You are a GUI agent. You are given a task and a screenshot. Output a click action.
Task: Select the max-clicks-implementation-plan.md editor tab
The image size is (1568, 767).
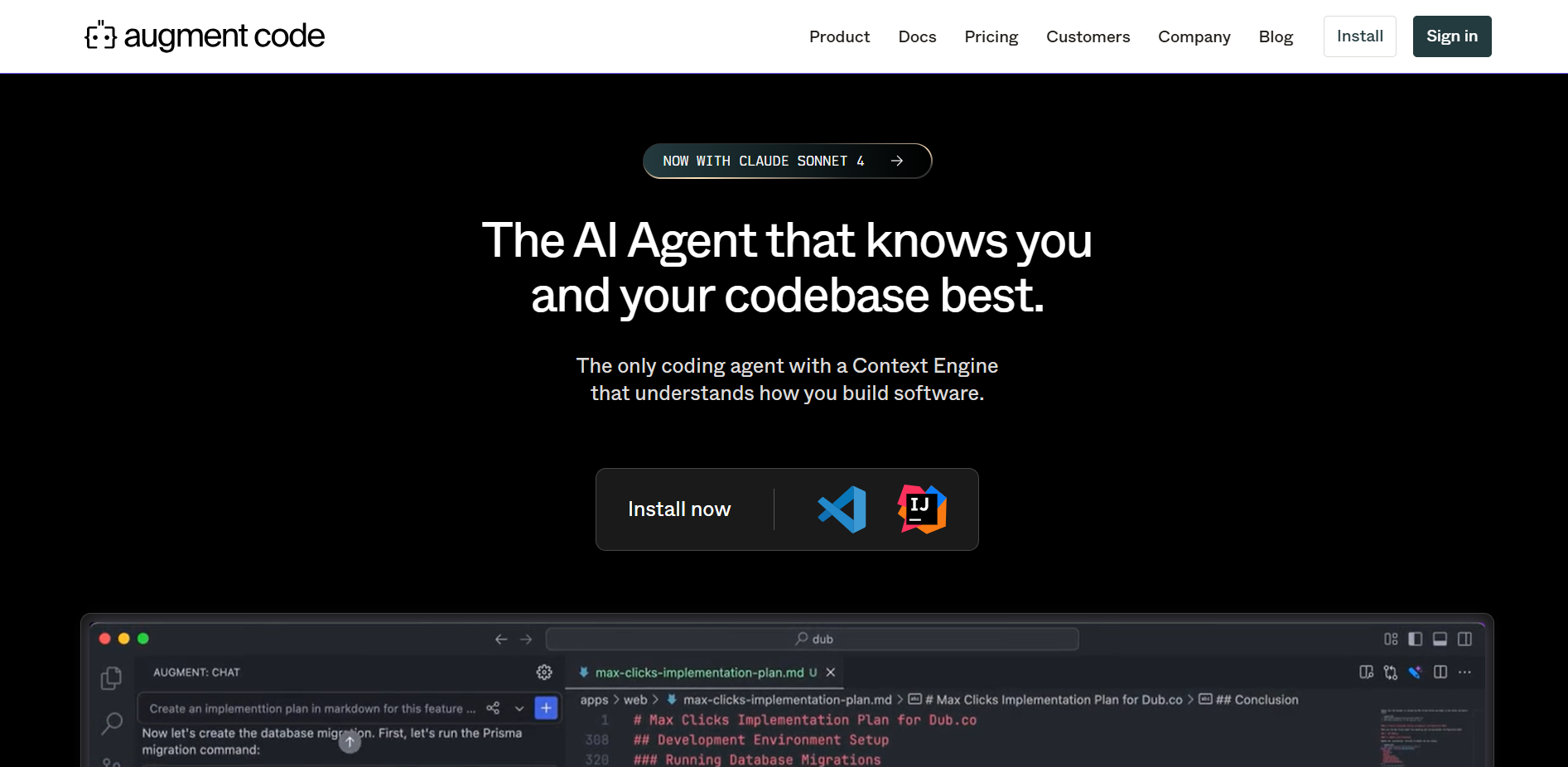click(707, 673)
